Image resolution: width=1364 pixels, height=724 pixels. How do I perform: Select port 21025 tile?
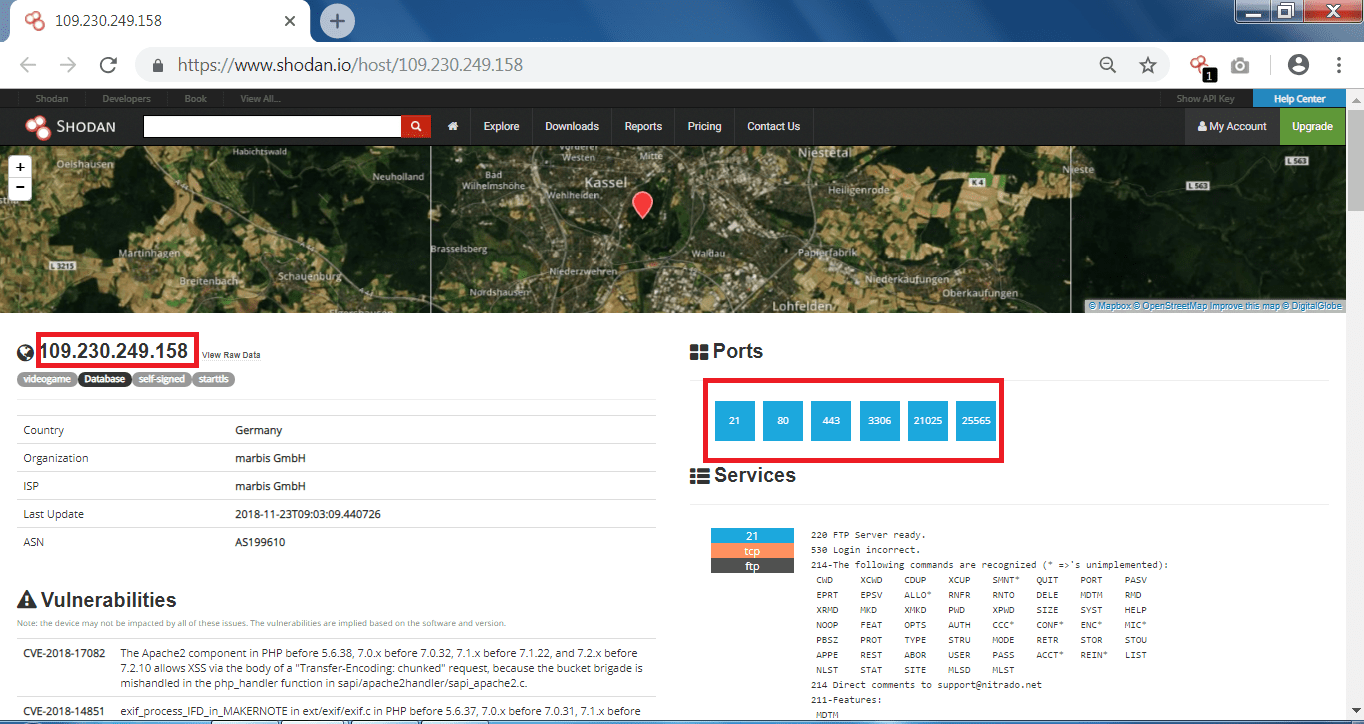[928, 421]
